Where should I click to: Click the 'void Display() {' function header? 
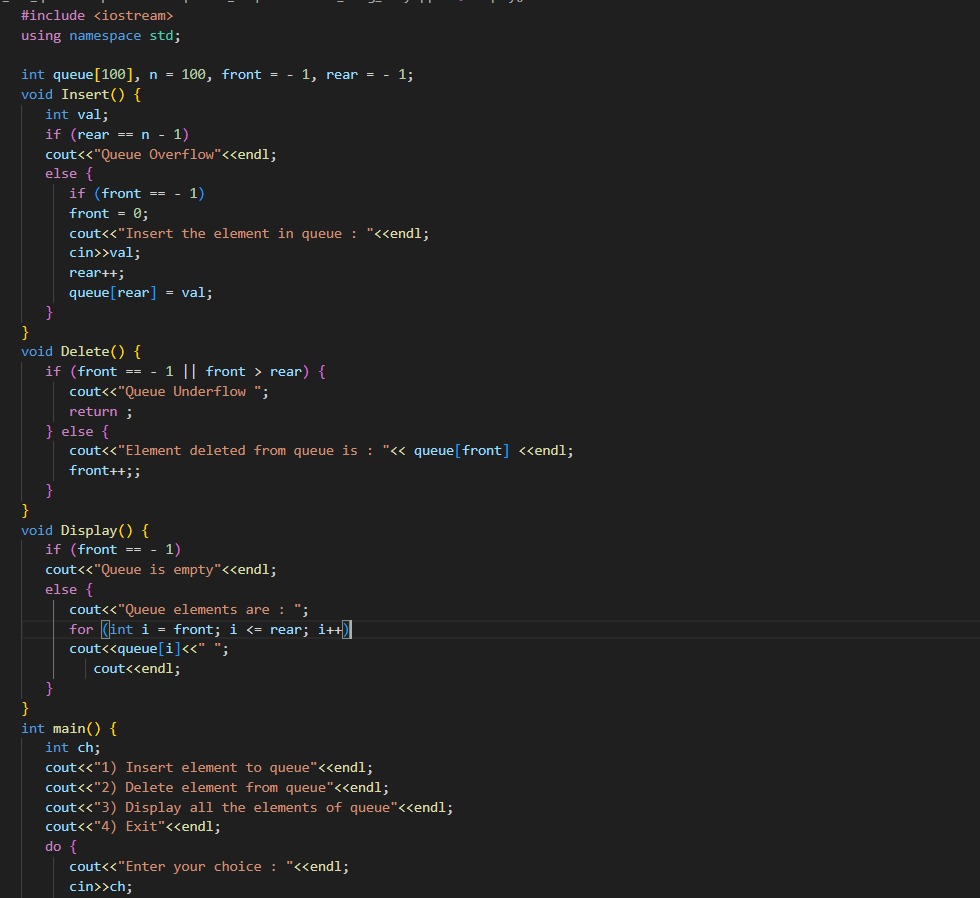point(85,531)
